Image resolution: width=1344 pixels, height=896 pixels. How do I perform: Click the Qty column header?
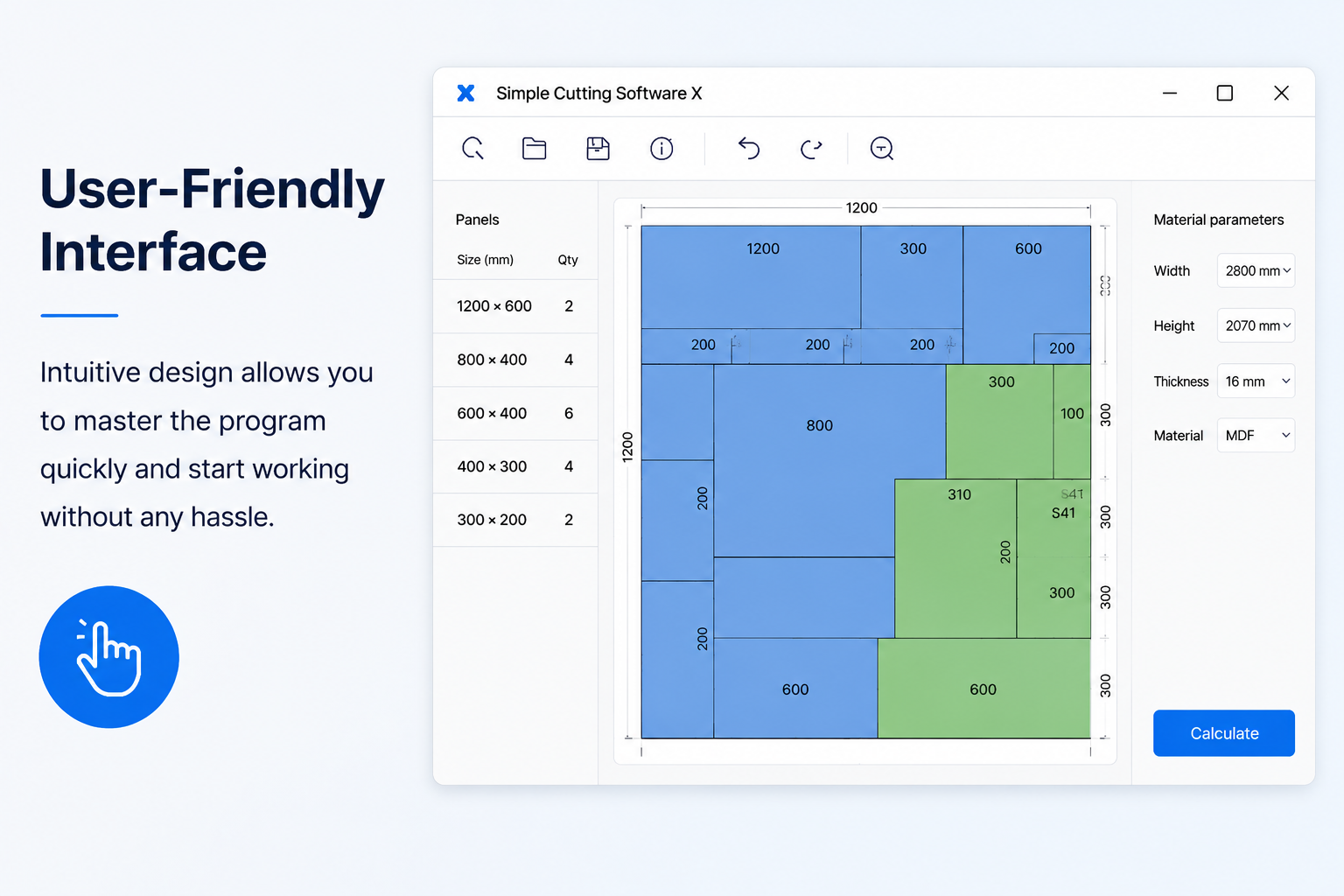point(568,260)
